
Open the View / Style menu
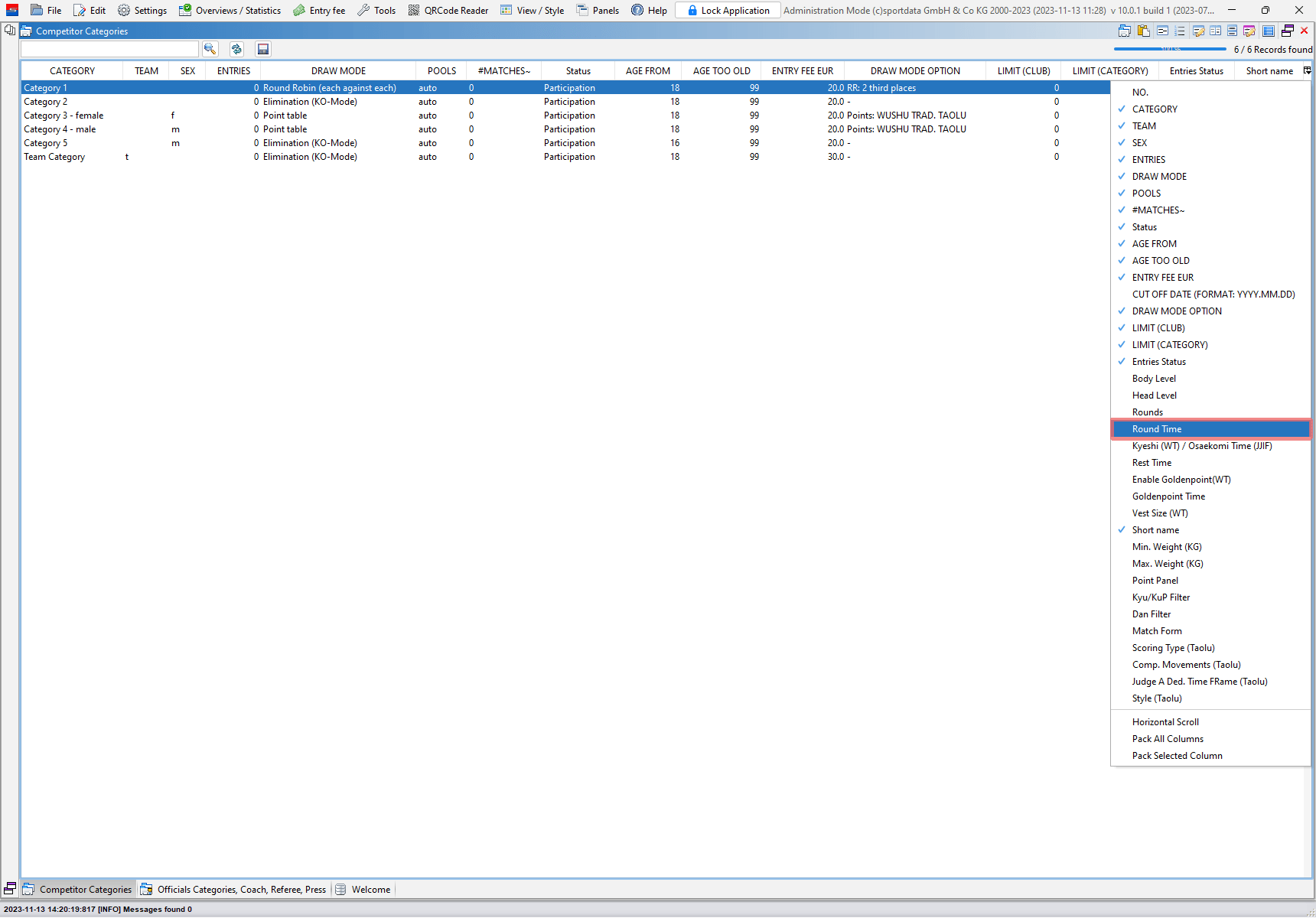point(533,11)
